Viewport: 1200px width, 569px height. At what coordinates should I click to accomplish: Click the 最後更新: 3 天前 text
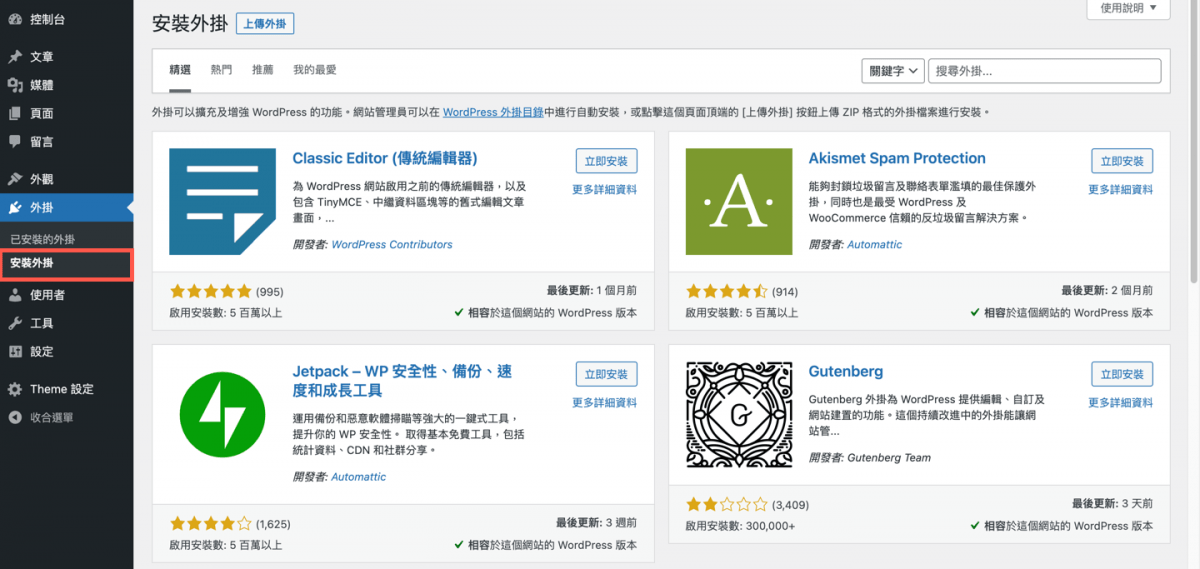point(1112,505)
